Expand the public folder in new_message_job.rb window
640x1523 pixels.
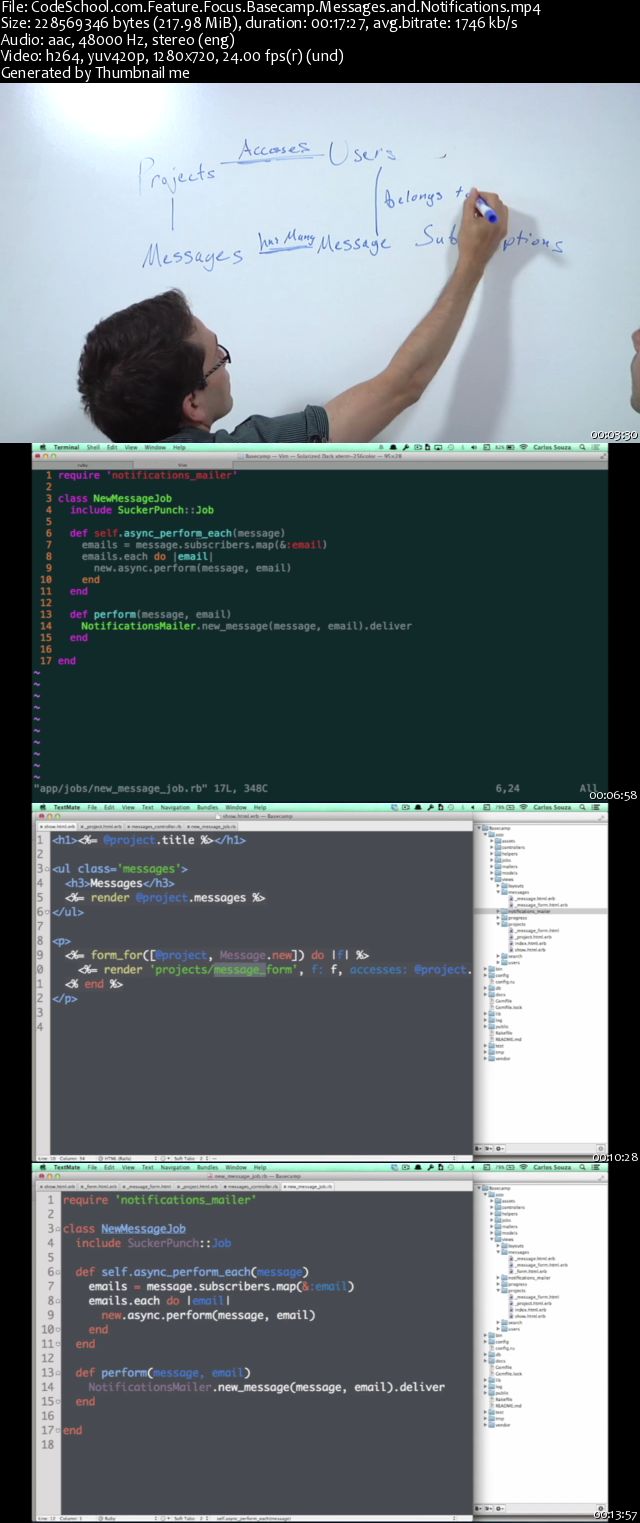tap(485, 1393)
